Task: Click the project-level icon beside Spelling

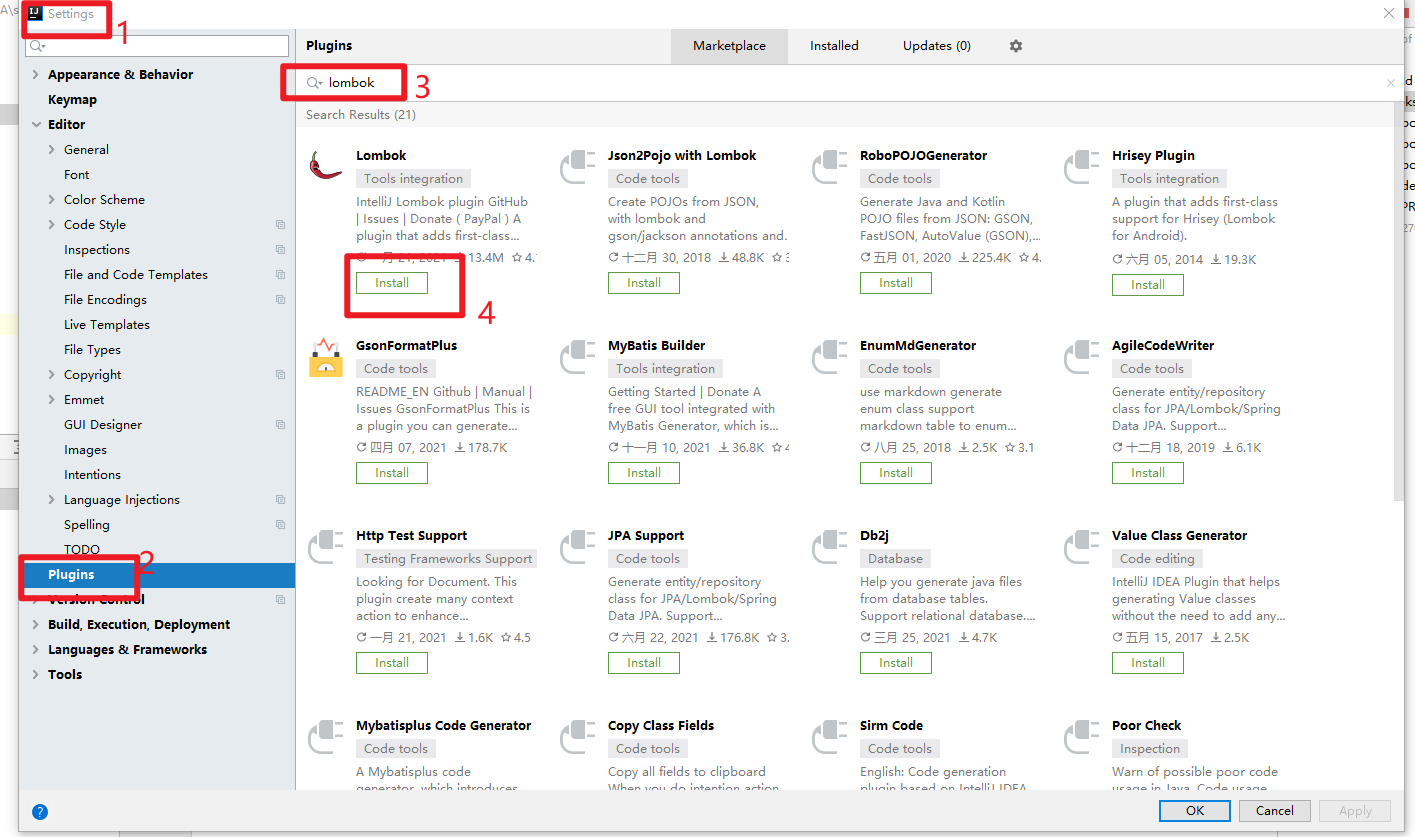Action: pyautogui.click(x=281, y=525)
